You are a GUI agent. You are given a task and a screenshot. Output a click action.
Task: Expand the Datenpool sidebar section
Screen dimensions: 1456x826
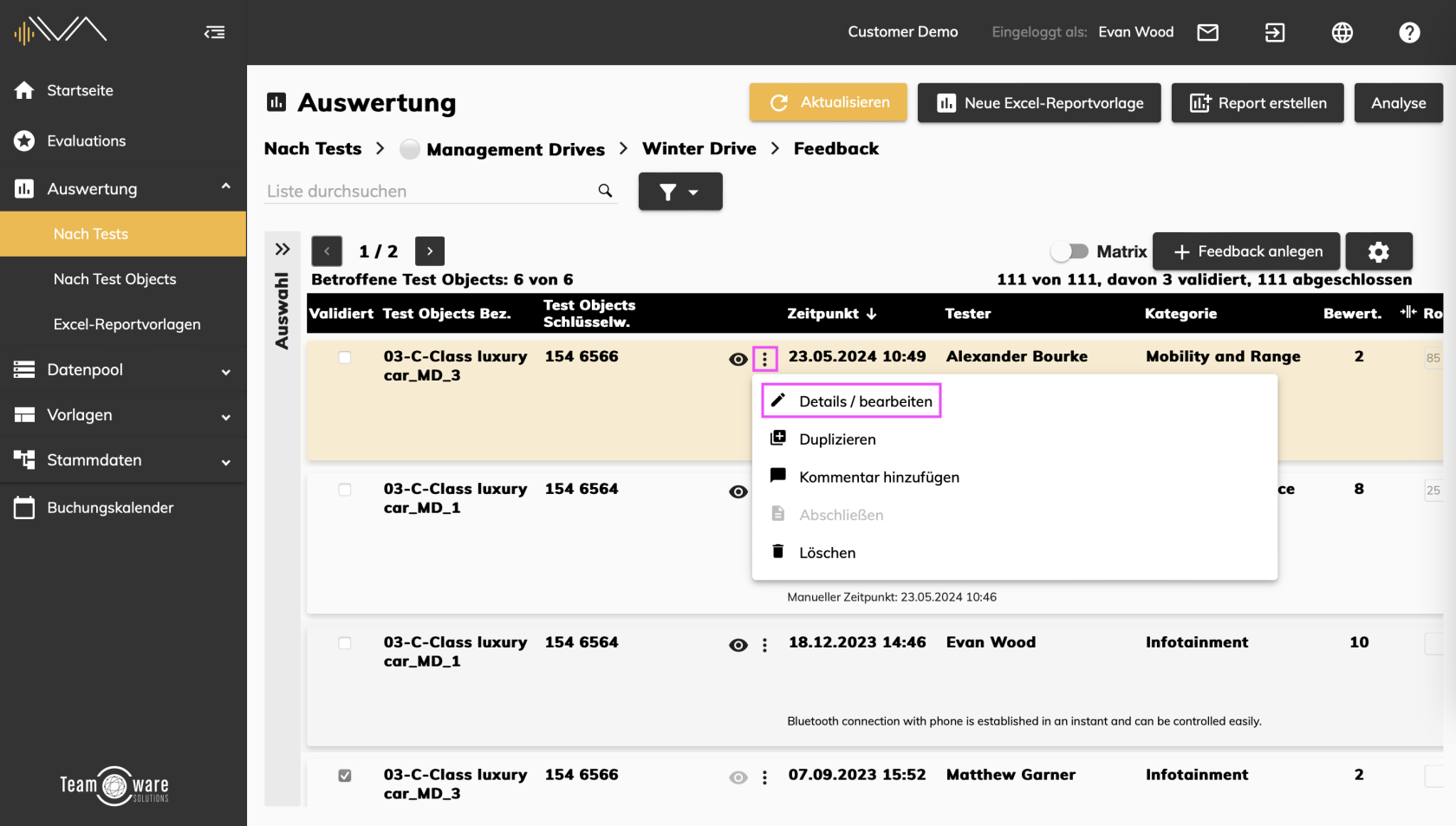pos(226,372)
